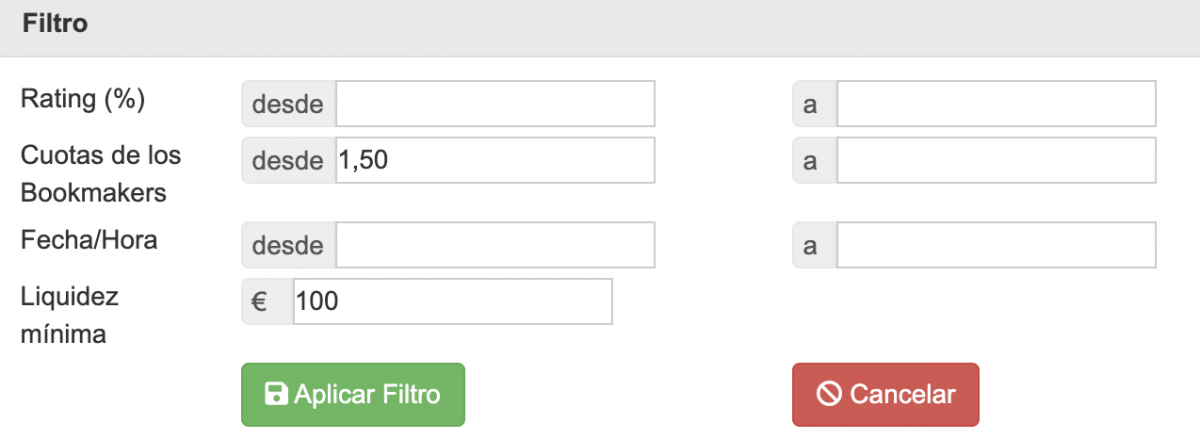Click the red ban circle icon

click(829, 394)
